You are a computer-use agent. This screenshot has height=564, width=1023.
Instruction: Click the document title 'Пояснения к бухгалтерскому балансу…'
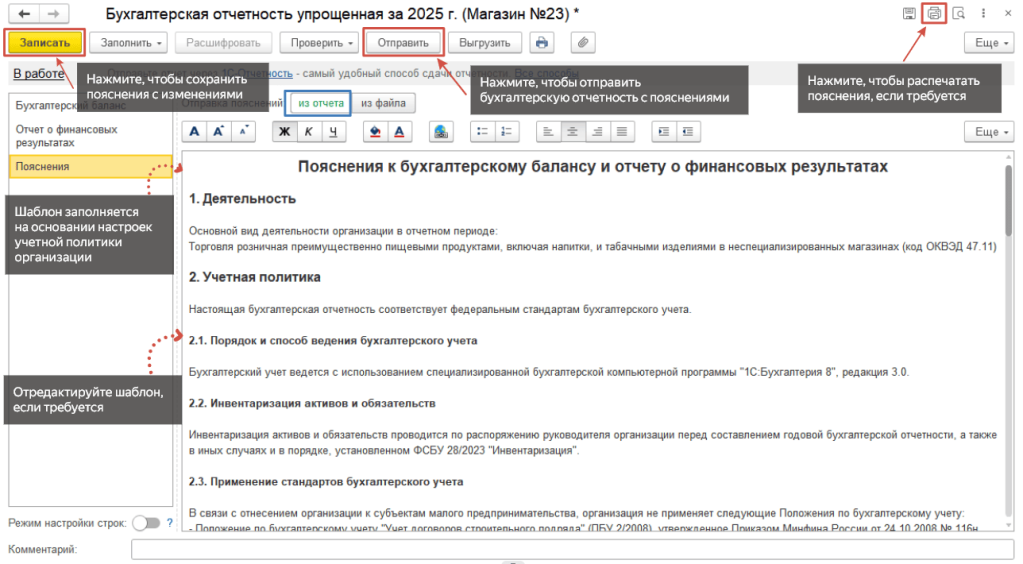(x=592, y=166)
